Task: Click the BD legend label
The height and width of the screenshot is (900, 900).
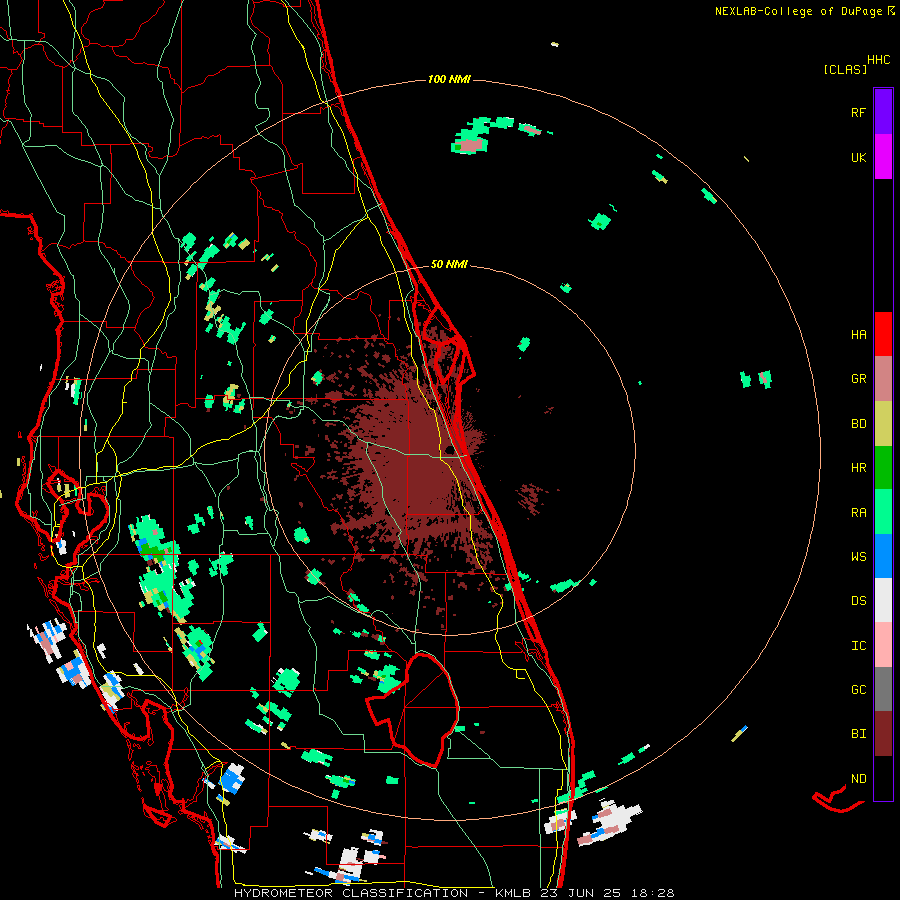Action: pos(858,424)
